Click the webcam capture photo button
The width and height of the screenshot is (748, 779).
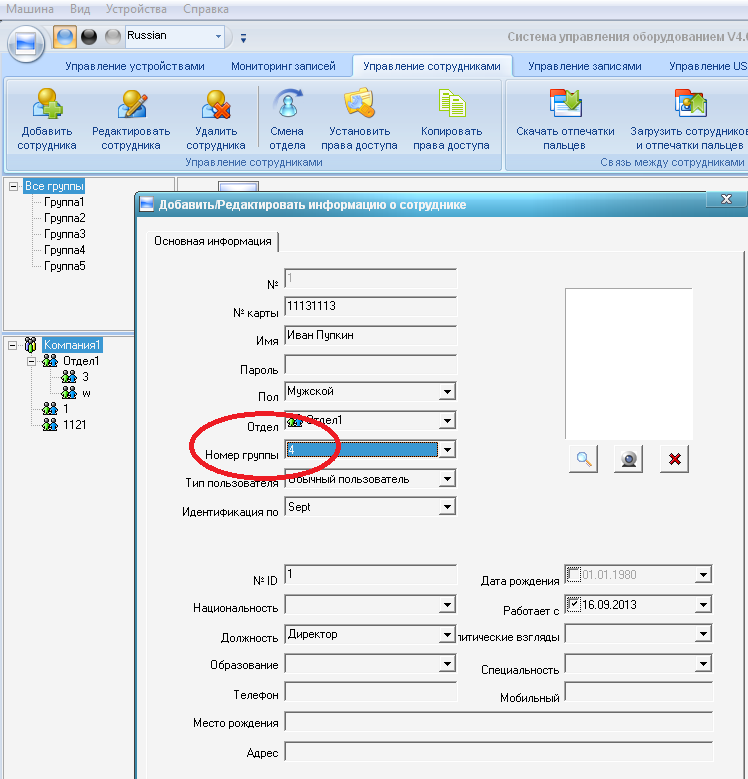[628, 459]
